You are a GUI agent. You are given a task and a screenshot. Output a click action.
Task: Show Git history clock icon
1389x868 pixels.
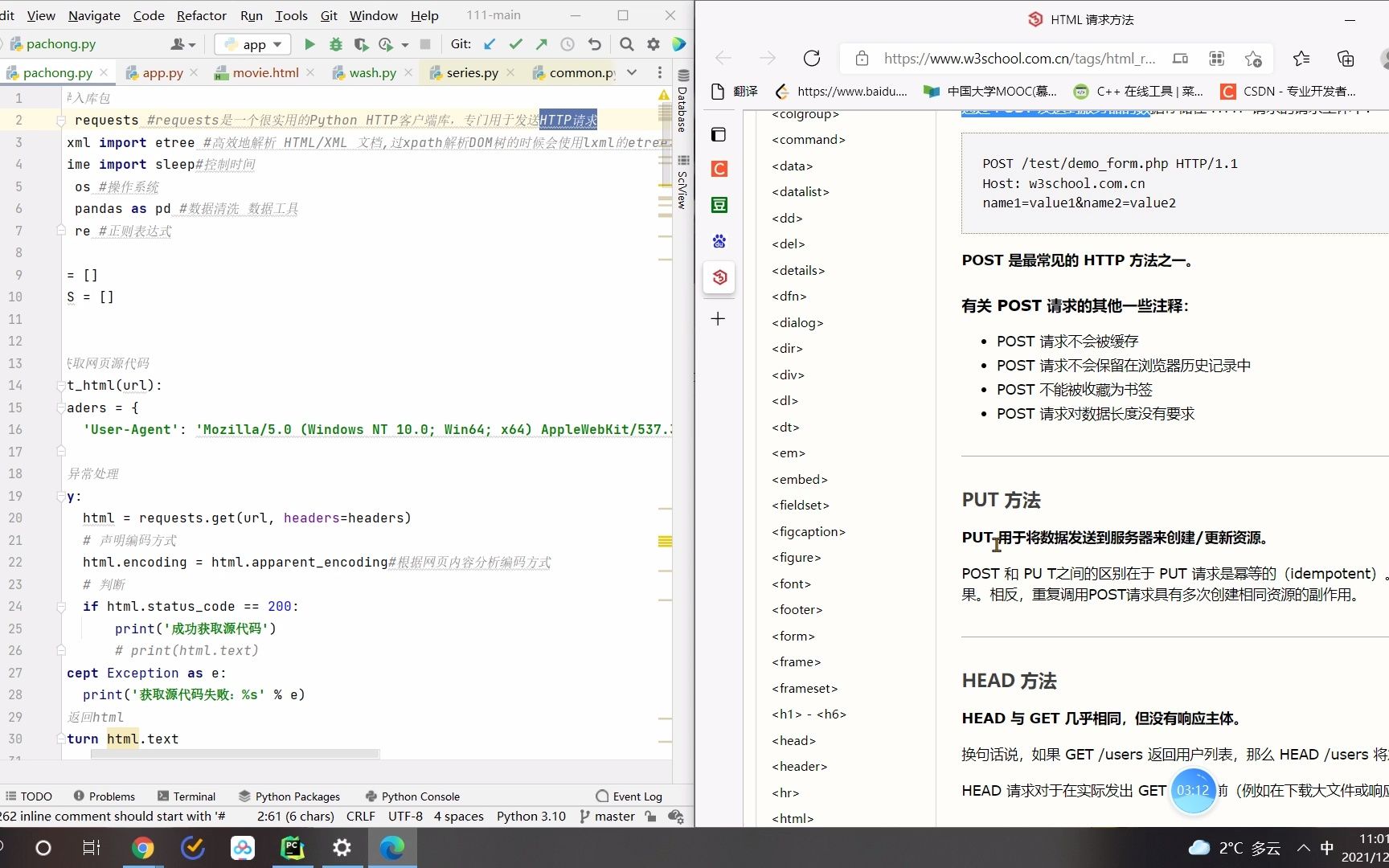(x=567, y=44)
